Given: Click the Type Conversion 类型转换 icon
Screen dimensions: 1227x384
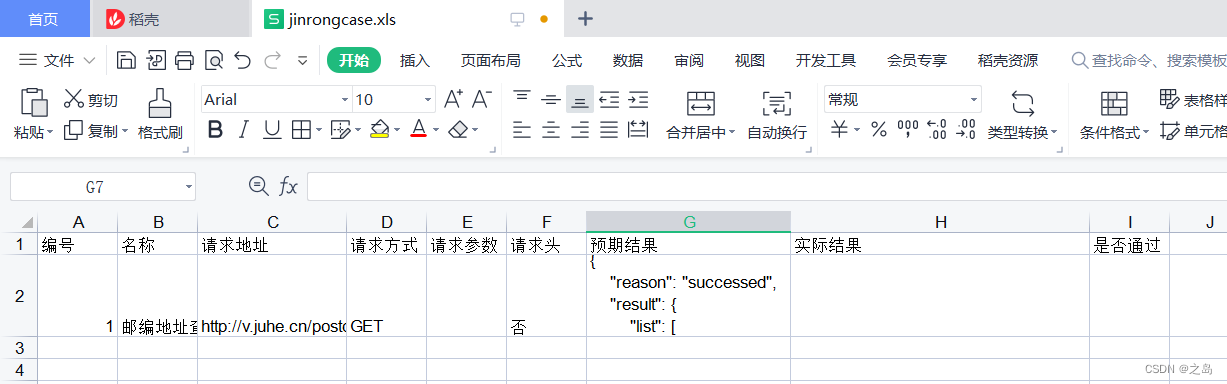Looking at the screenshot, I should click(1022, 102).
